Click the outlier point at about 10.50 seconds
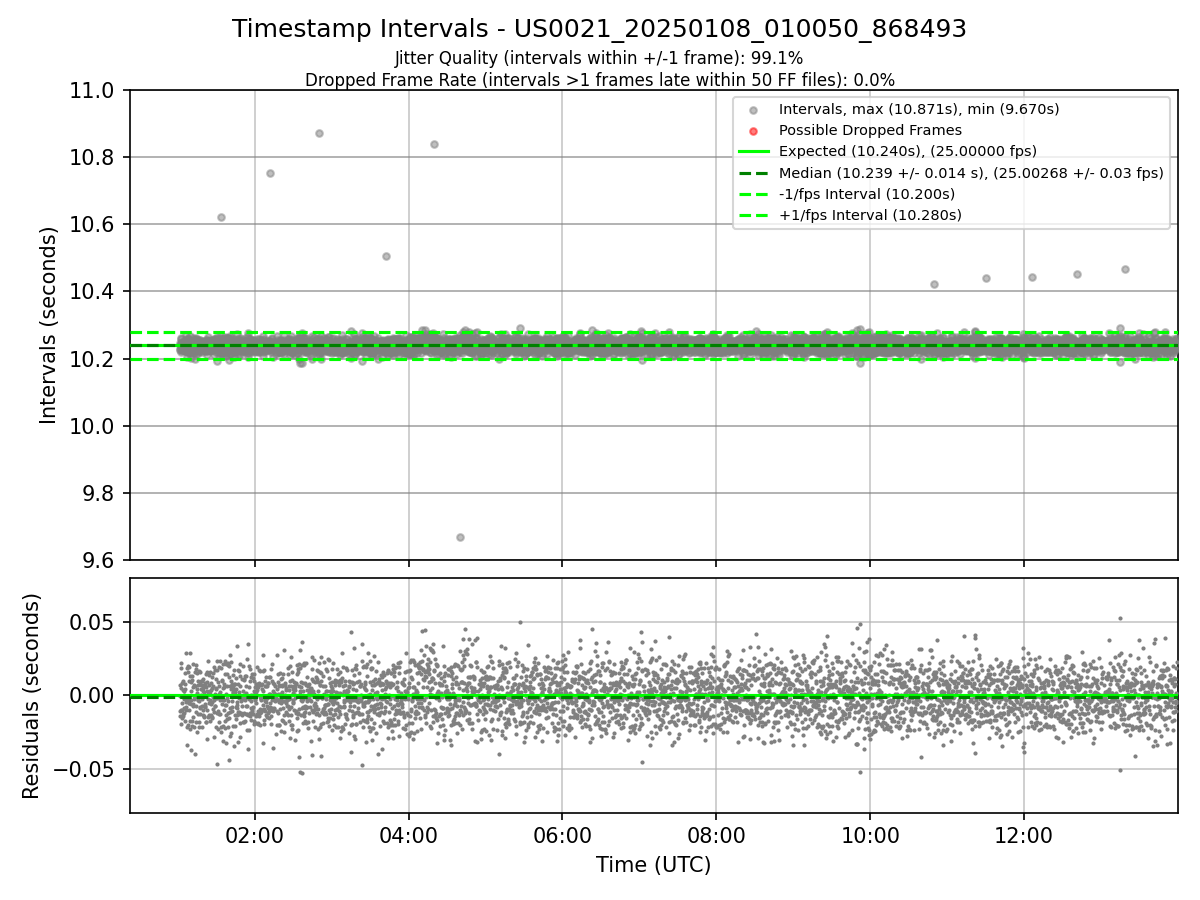This screenshot has width=1200, height=900. pos(386,256)
